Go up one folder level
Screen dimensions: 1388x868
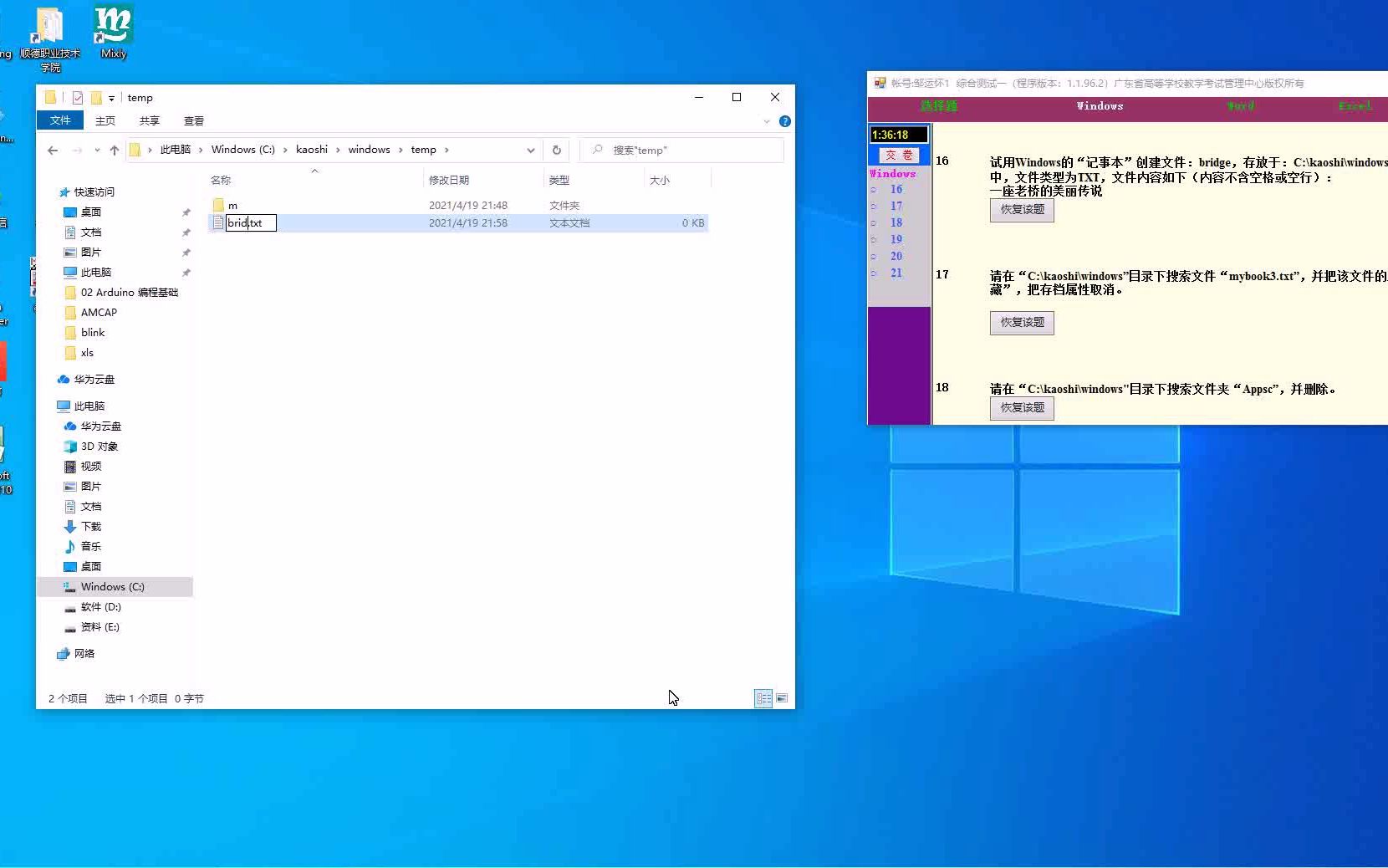coord(115,151)
